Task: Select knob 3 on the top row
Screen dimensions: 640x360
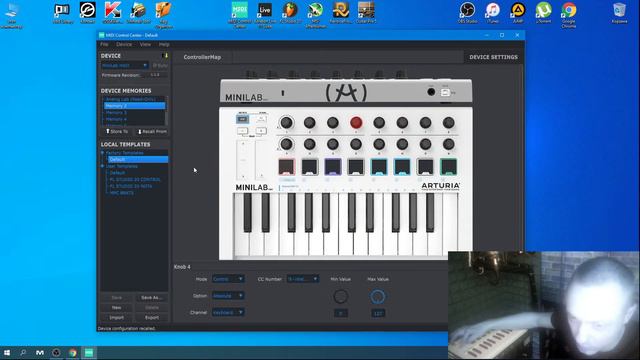Action: coord(333,122)
